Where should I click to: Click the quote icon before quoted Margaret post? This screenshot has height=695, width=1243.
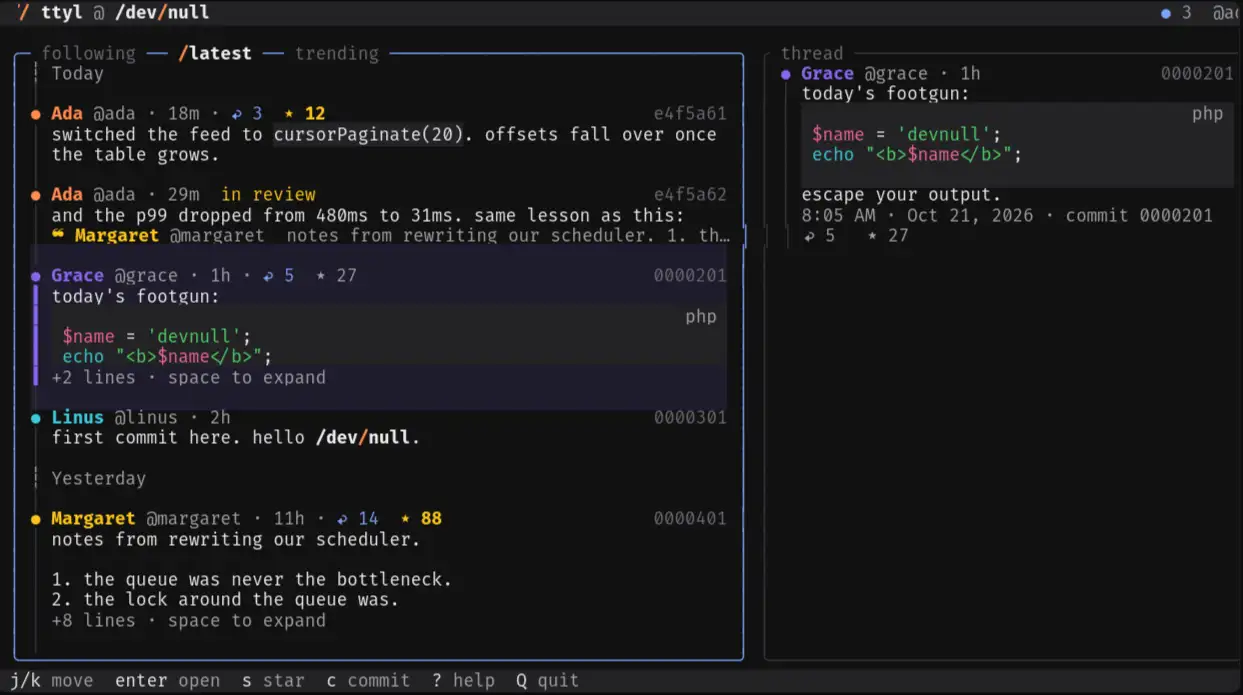click(x=57, y=235)
